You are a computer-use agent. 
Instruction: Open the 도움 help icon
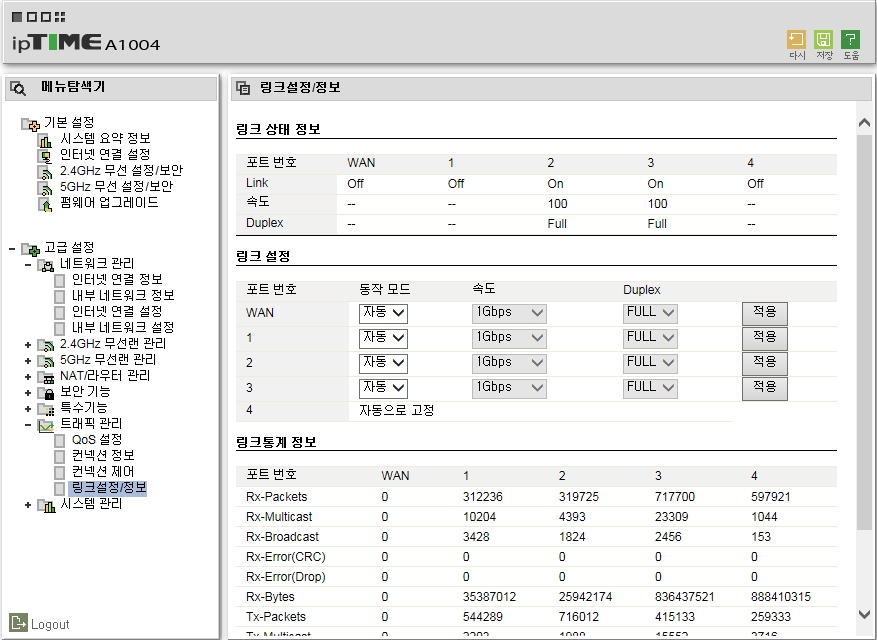(850, 40)
